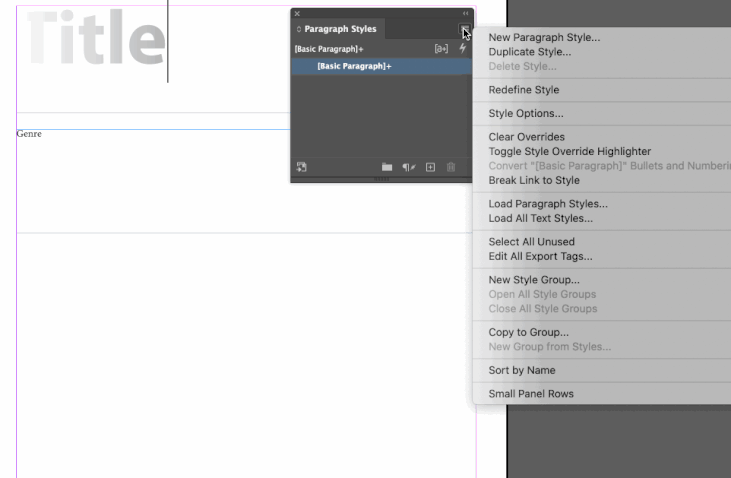Open the Paragraph Styles panel menu icon
This screenshot has width=731, height=478.
pos(464,29)
